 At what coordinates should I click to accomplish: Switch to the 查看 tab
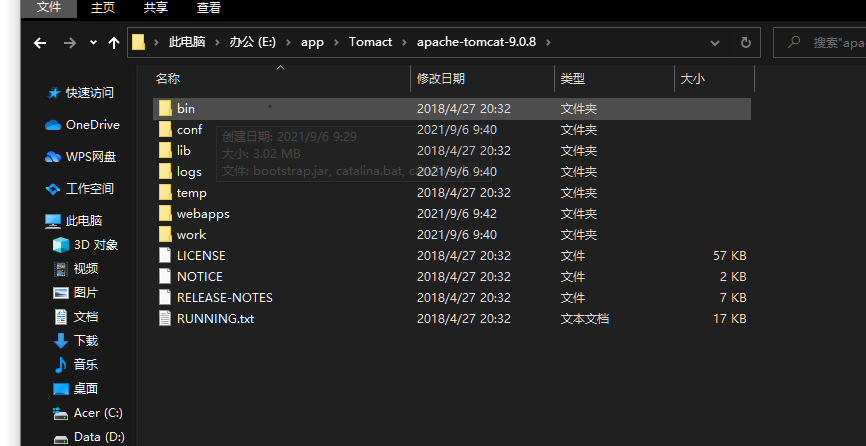pos(209,8)
